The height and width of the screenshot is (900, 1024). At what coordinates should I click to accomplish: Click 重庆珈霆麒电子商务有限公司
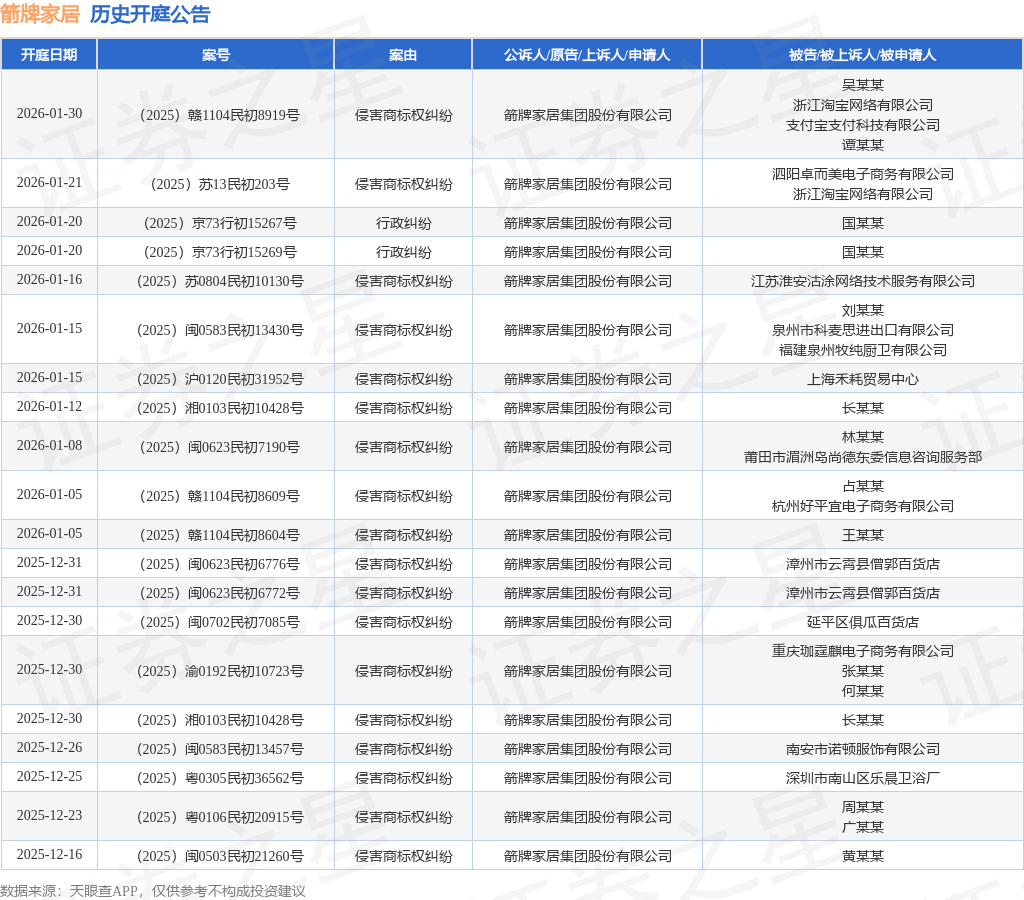pyautogui.click(x=863, y=651)
